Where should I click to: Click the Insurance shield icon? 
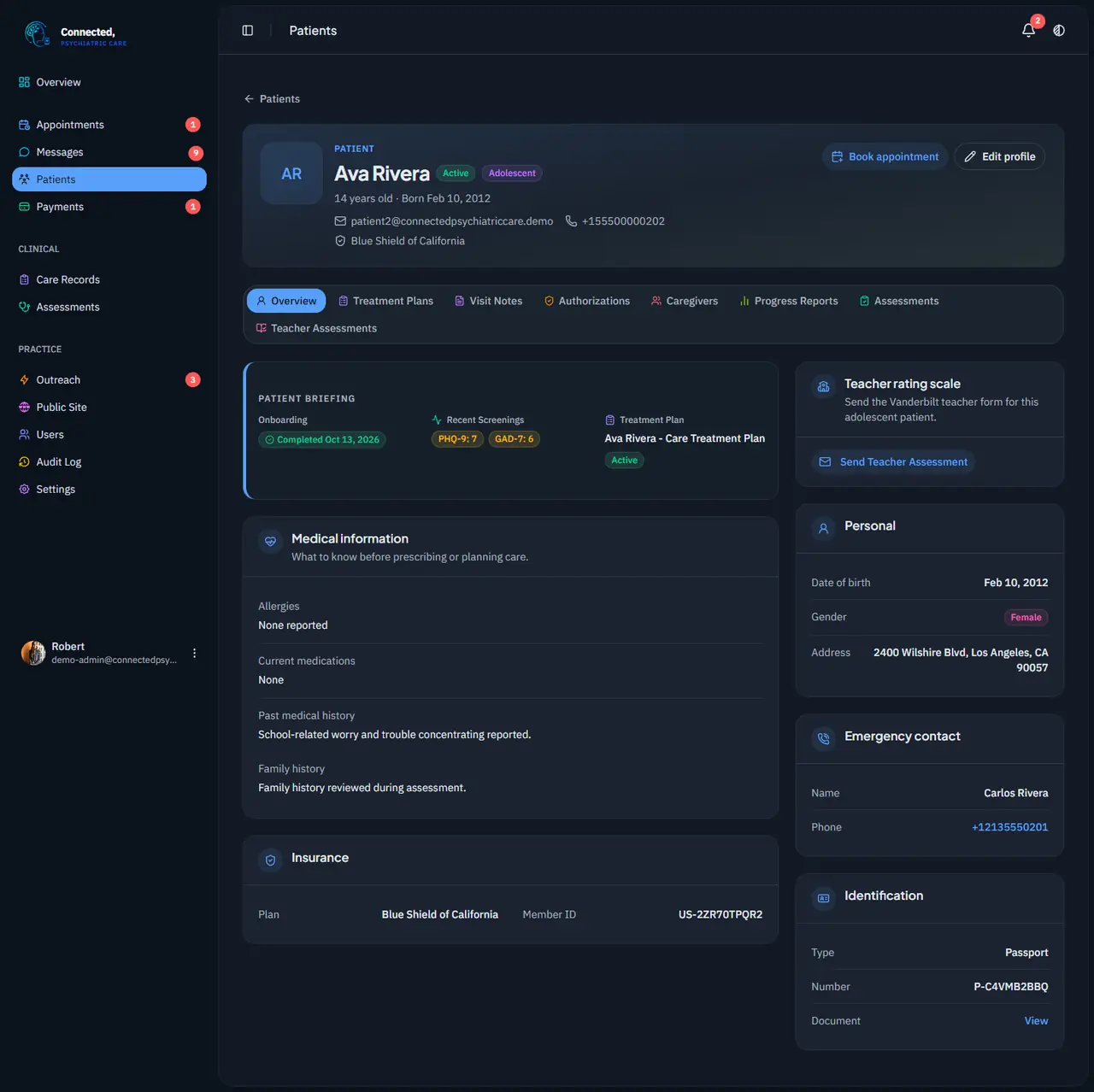pyautogui.click(x=270, y=860)
